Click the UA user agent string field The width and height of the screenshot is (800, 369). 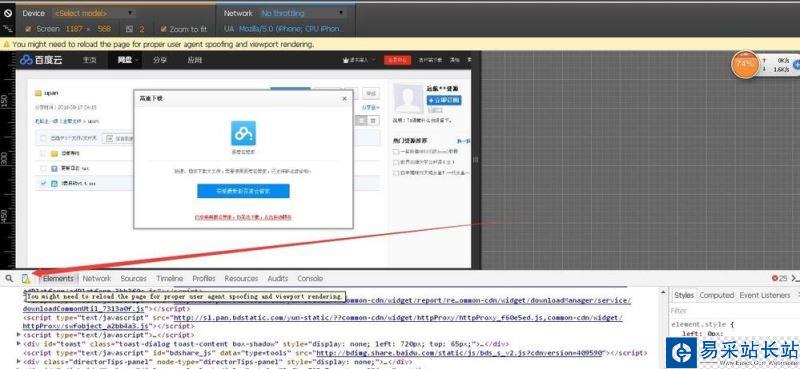pos(291,29)
